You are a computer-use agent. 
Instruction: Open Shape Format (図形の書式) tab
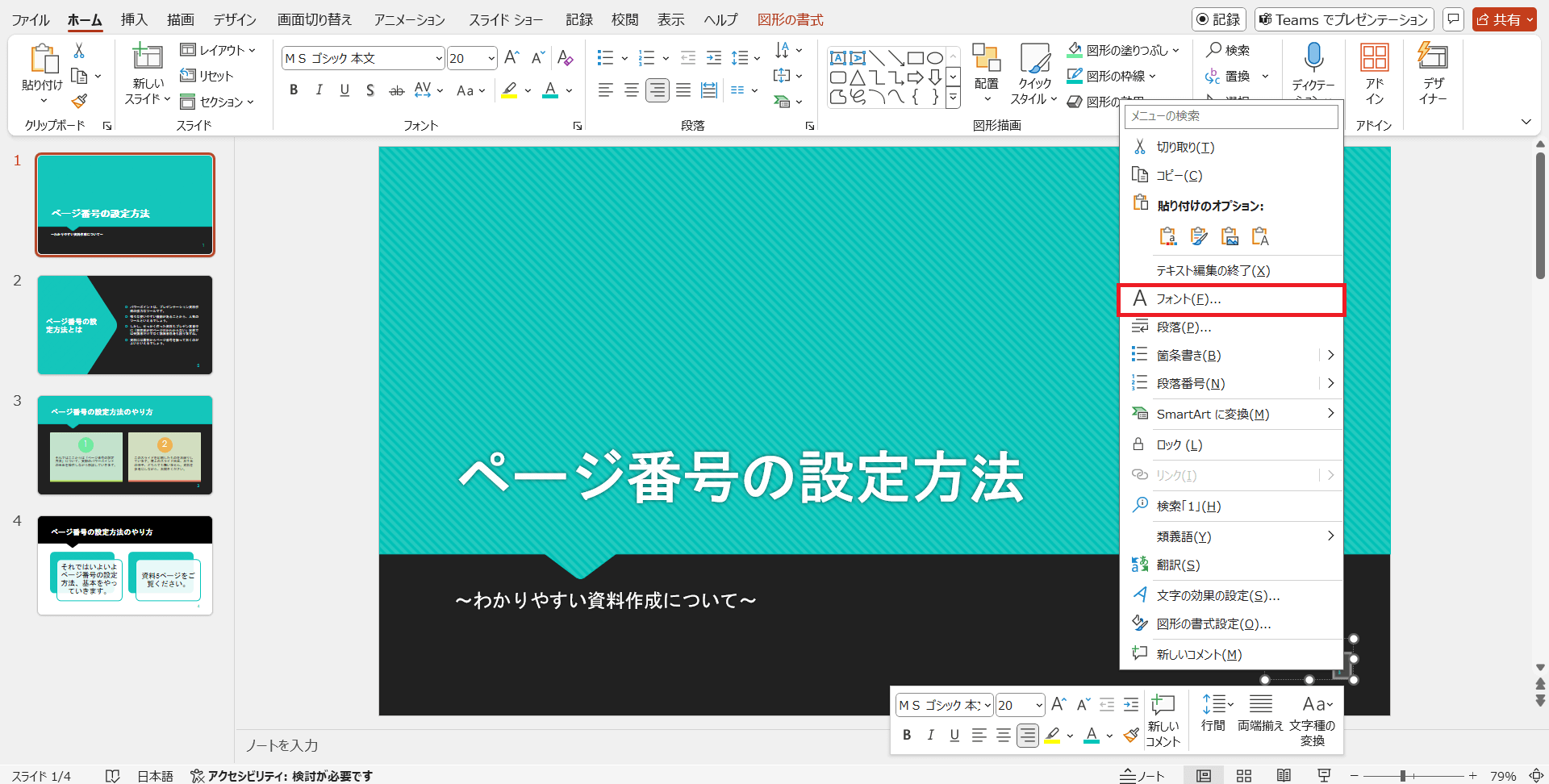791,19
